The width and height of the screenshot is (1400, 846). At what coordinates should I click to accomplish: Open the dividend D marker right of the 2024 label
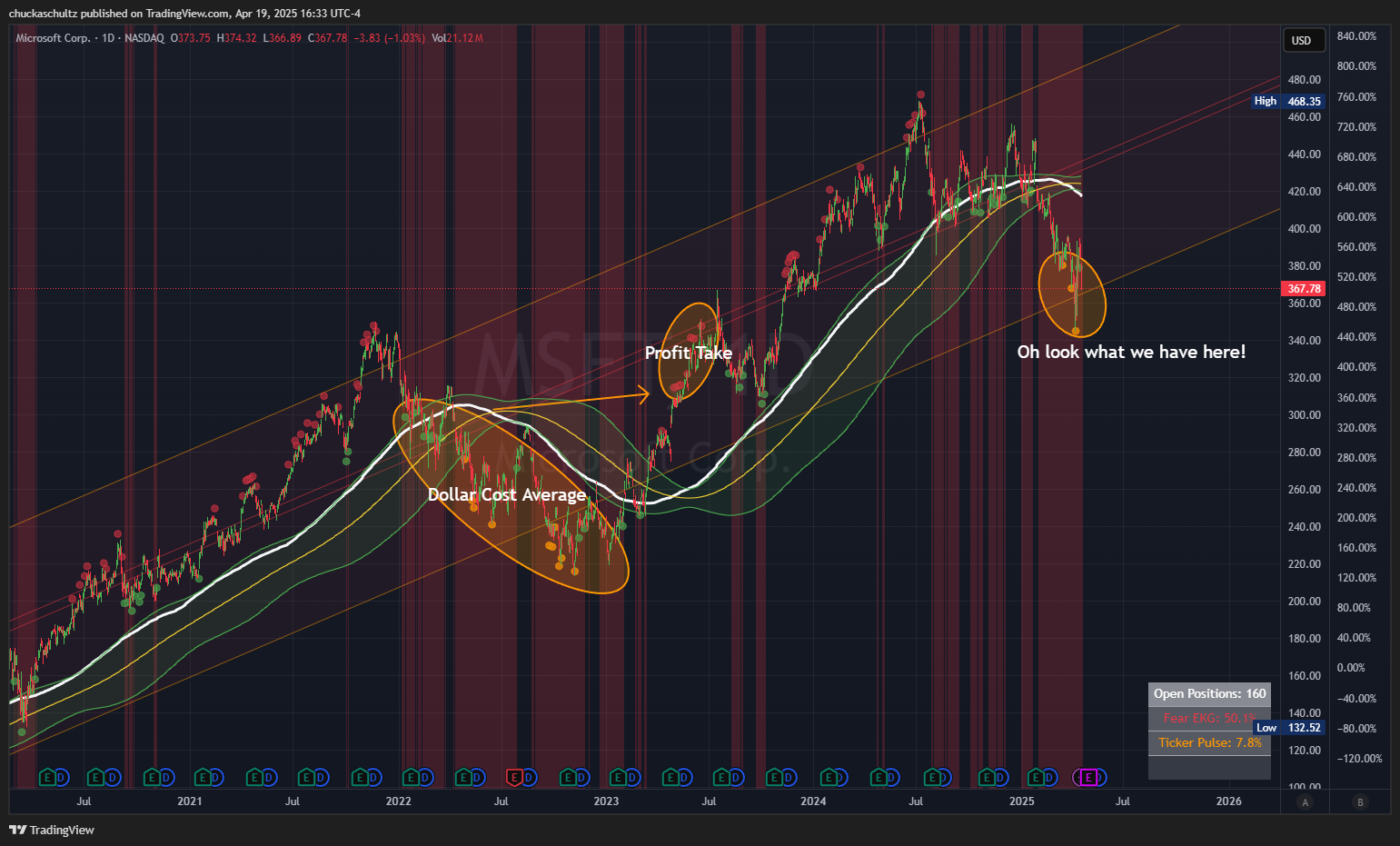tap(841, 777)
